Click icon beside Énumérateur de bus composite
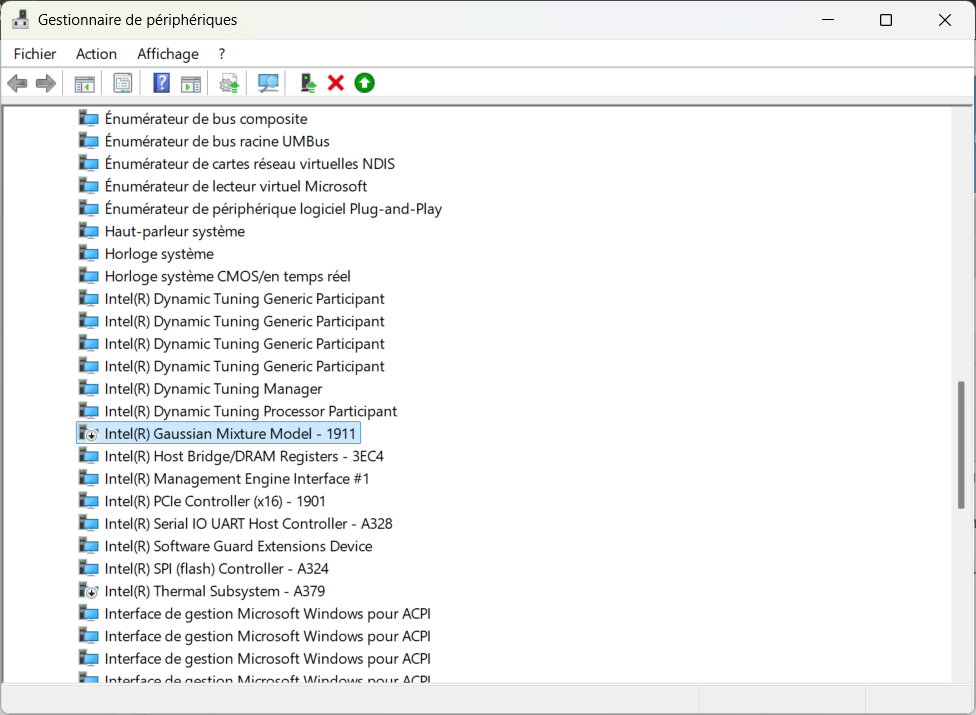The width and height of the screenshot is (976, 715). 88,119
